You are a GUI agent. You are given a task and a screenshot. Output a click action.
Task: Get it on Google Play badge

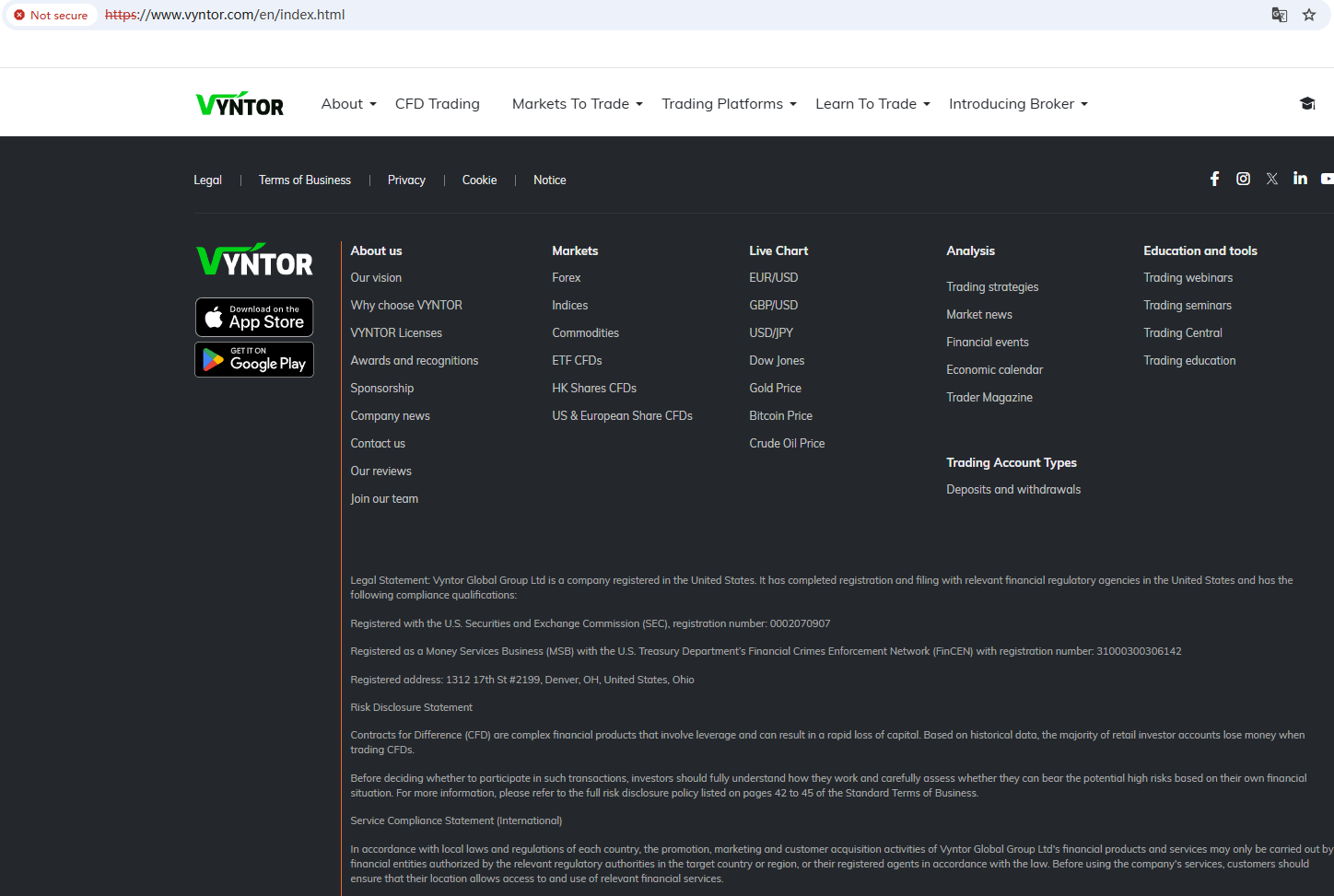(254, 359)
